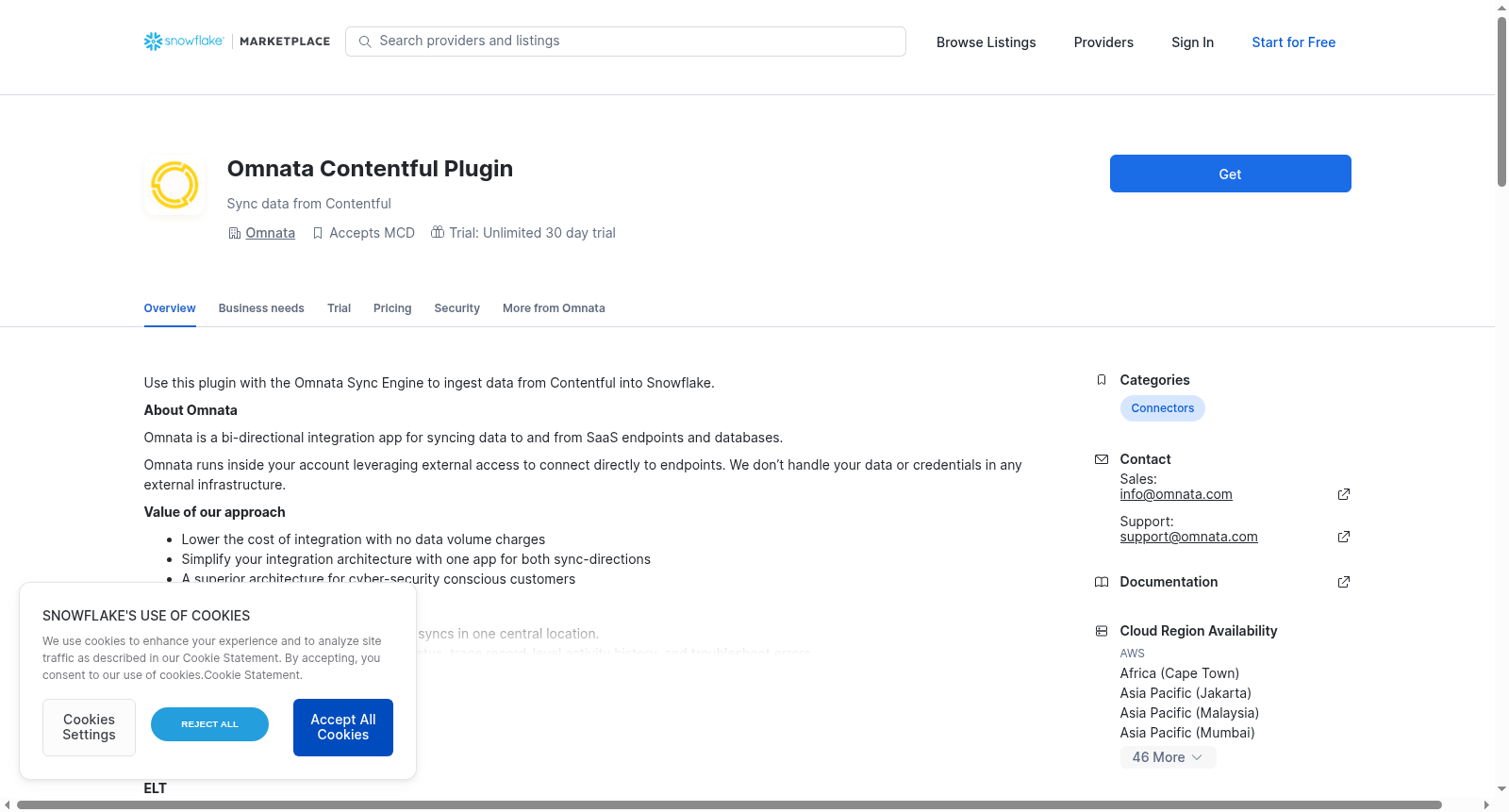Click the Get button

click(x=1230, y=174)
